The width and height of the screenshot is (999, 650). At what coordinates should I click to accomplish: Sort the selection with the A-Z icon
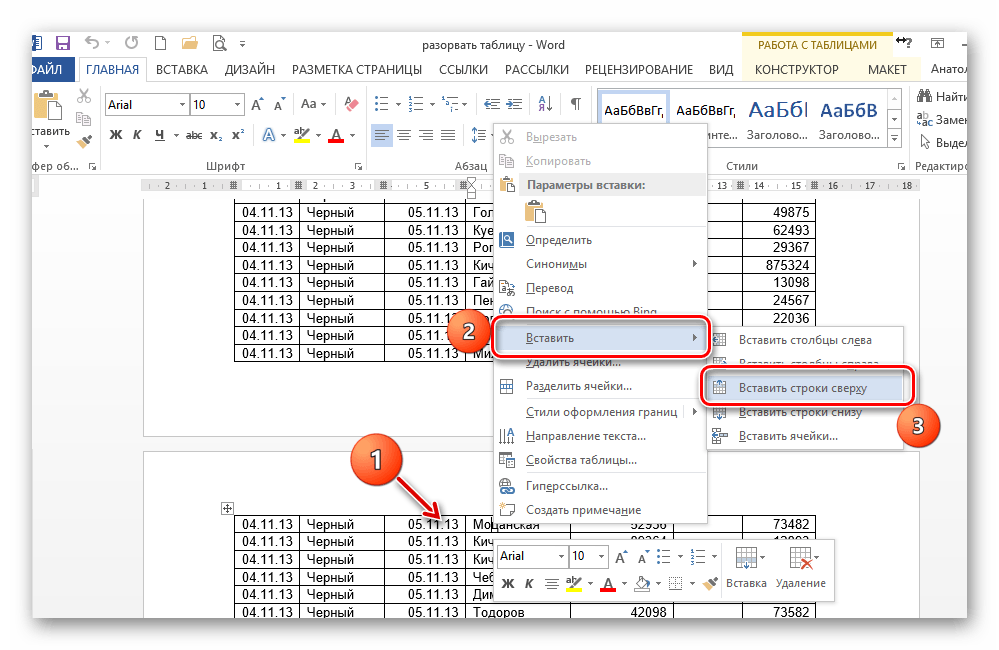(545, 104)
